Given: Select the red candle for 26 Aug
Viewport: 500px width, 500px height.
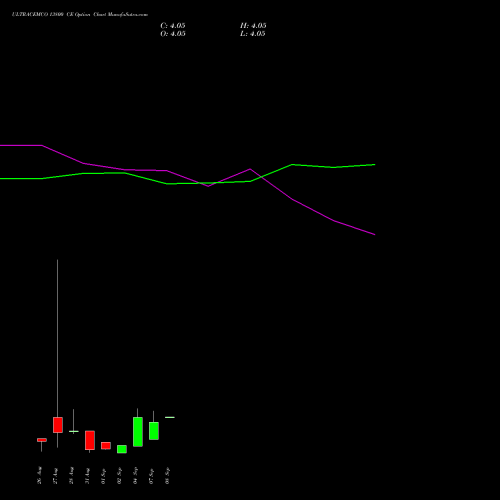Looking at the screenshot, I should pos(42,440).
